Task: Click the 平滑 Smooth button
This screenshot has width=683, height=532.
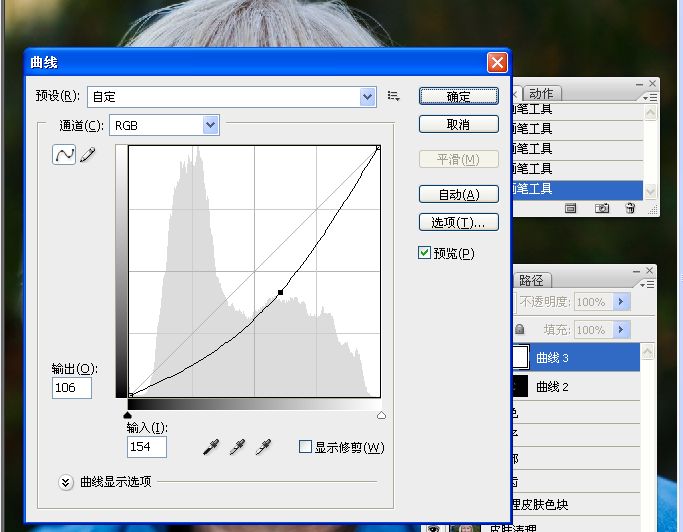Action: [x=459, y=159]
